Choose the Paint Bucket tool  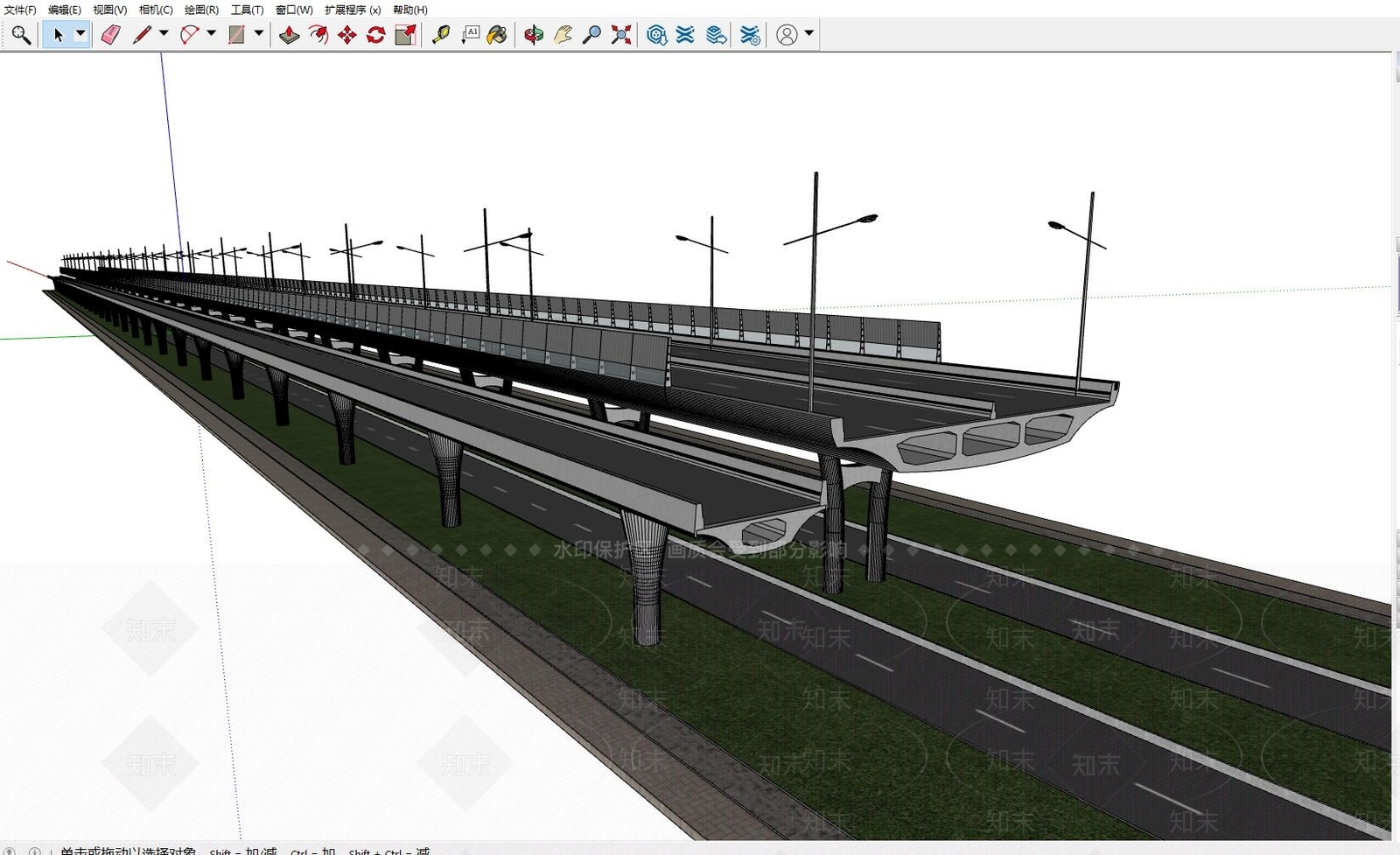click(x=497, y=35)
